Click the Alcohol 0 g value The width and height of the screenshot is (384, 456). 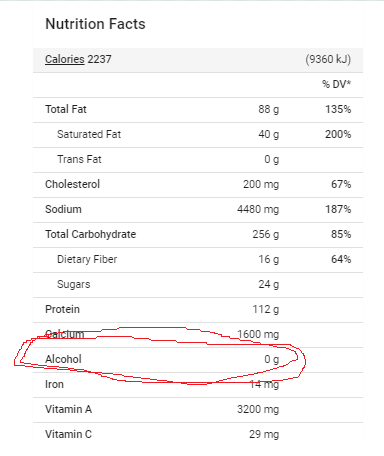(x=272, y=359)
